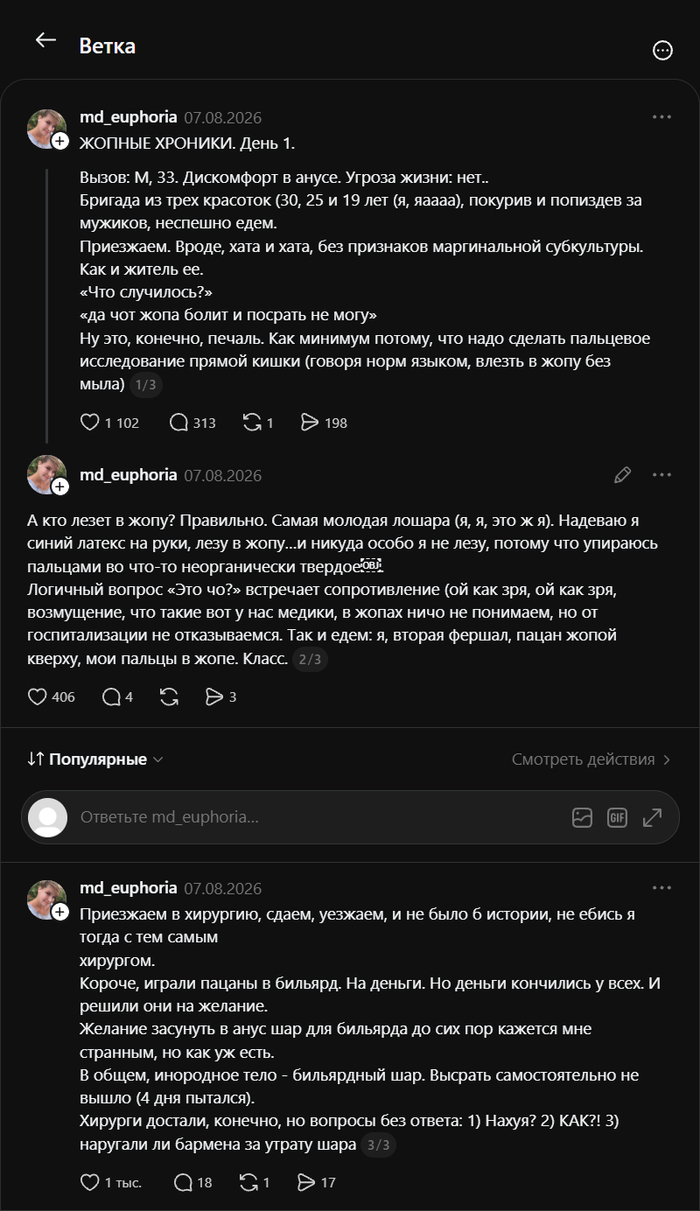Repost the second post with 406 likes

[169, 697]
